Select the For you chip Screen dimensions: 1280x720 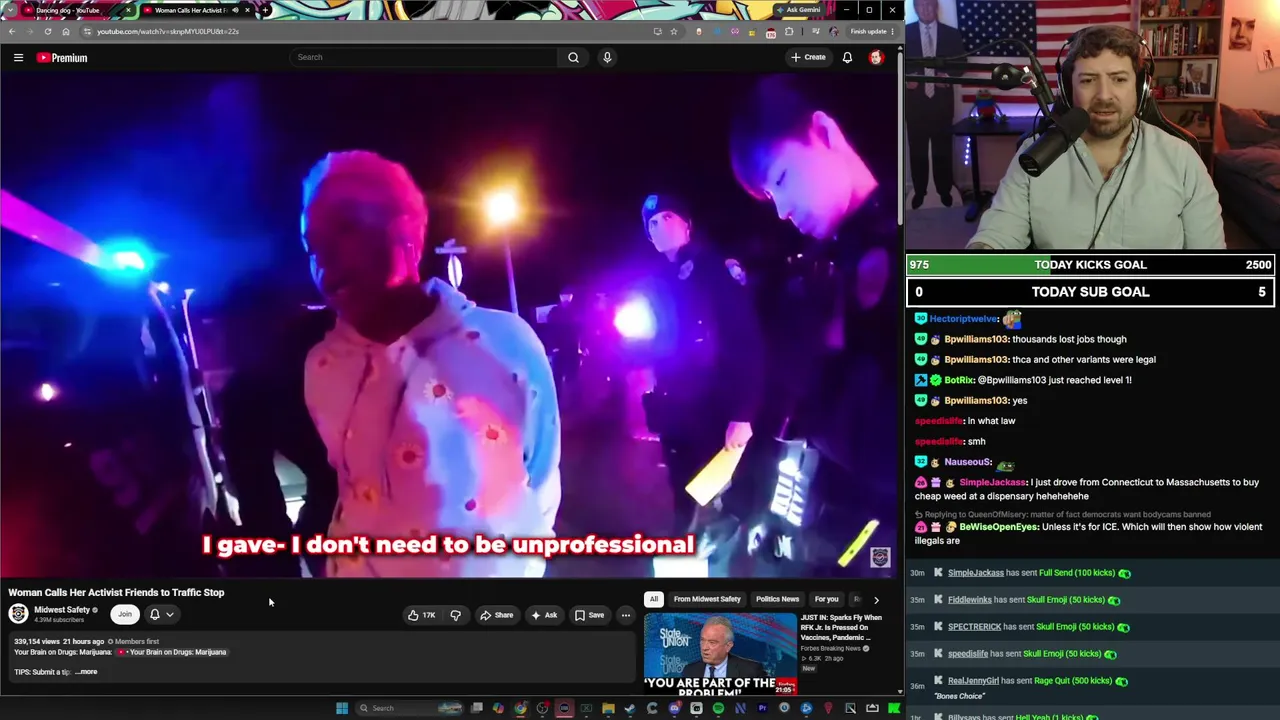(x=826, y=599)
